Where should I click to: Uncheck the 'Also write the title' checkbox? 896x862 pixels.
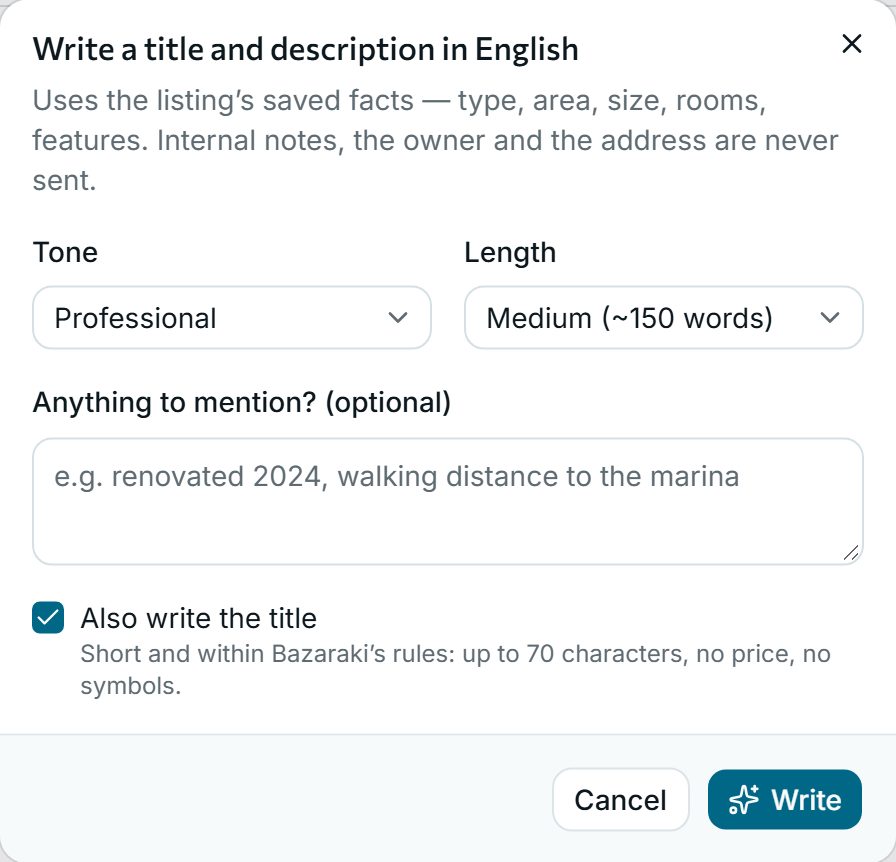tap(48, 618)
